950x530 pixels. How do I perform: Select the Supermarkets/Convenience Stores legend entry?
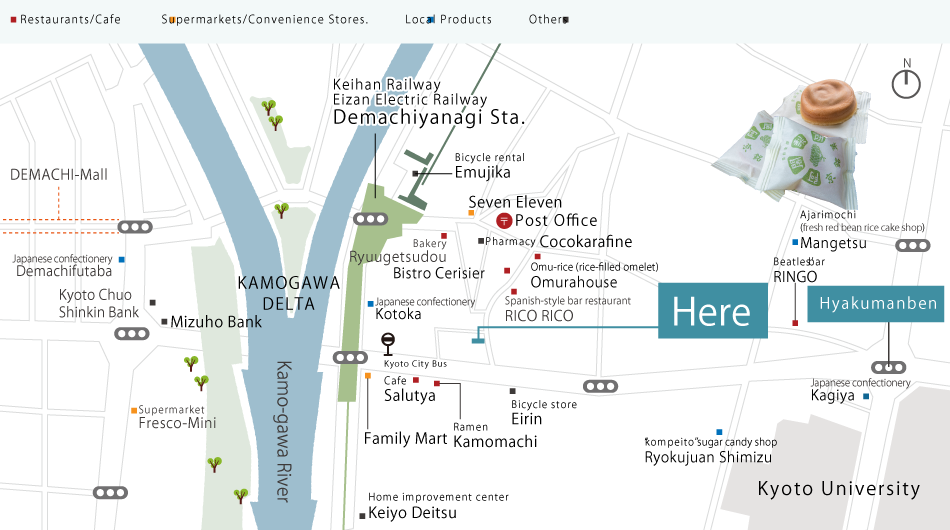[x=265, y=19]
